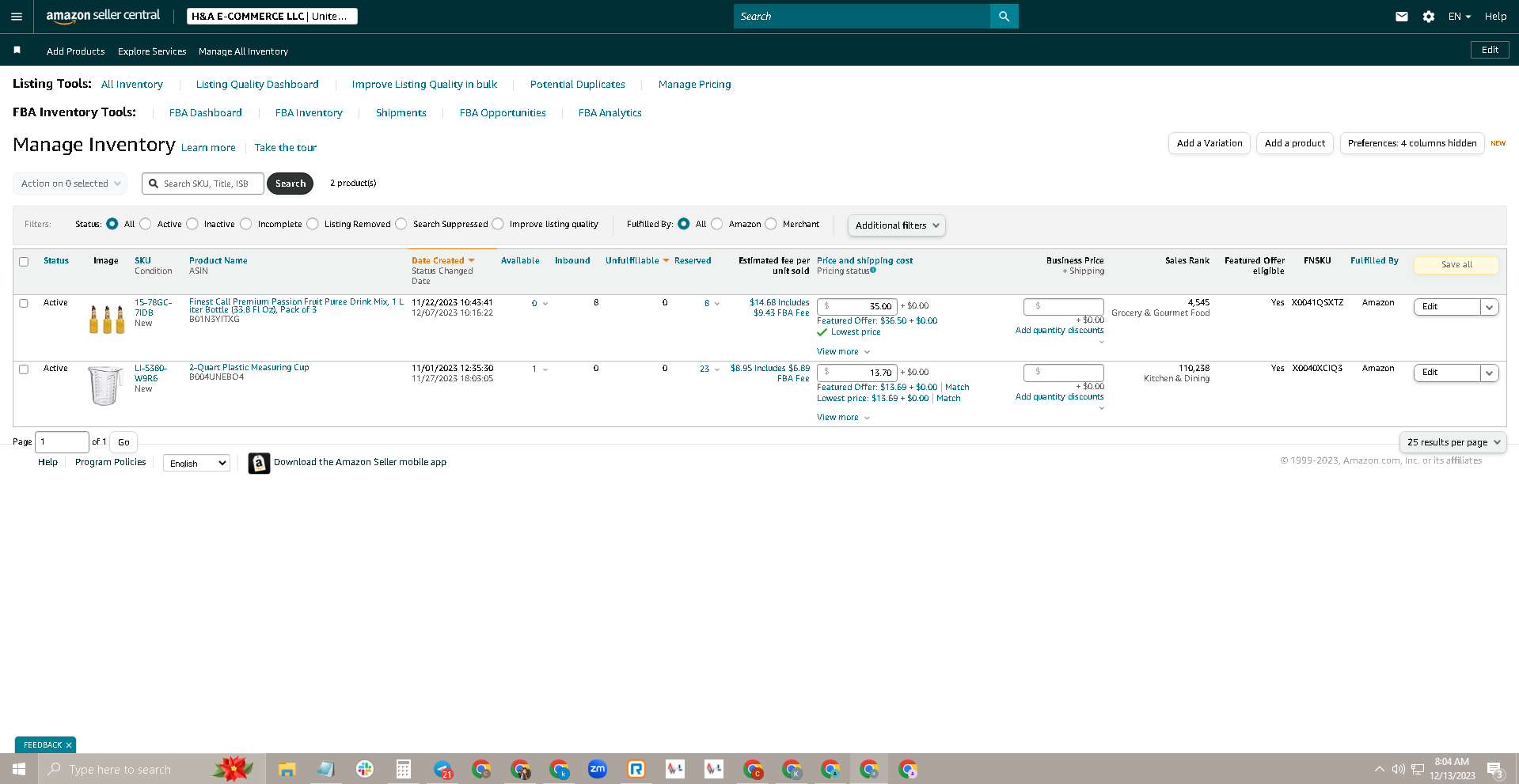The image size is (1519, 784).
Task: Click the Amazon Seller mobile app icon
Action: coord(259,463)
